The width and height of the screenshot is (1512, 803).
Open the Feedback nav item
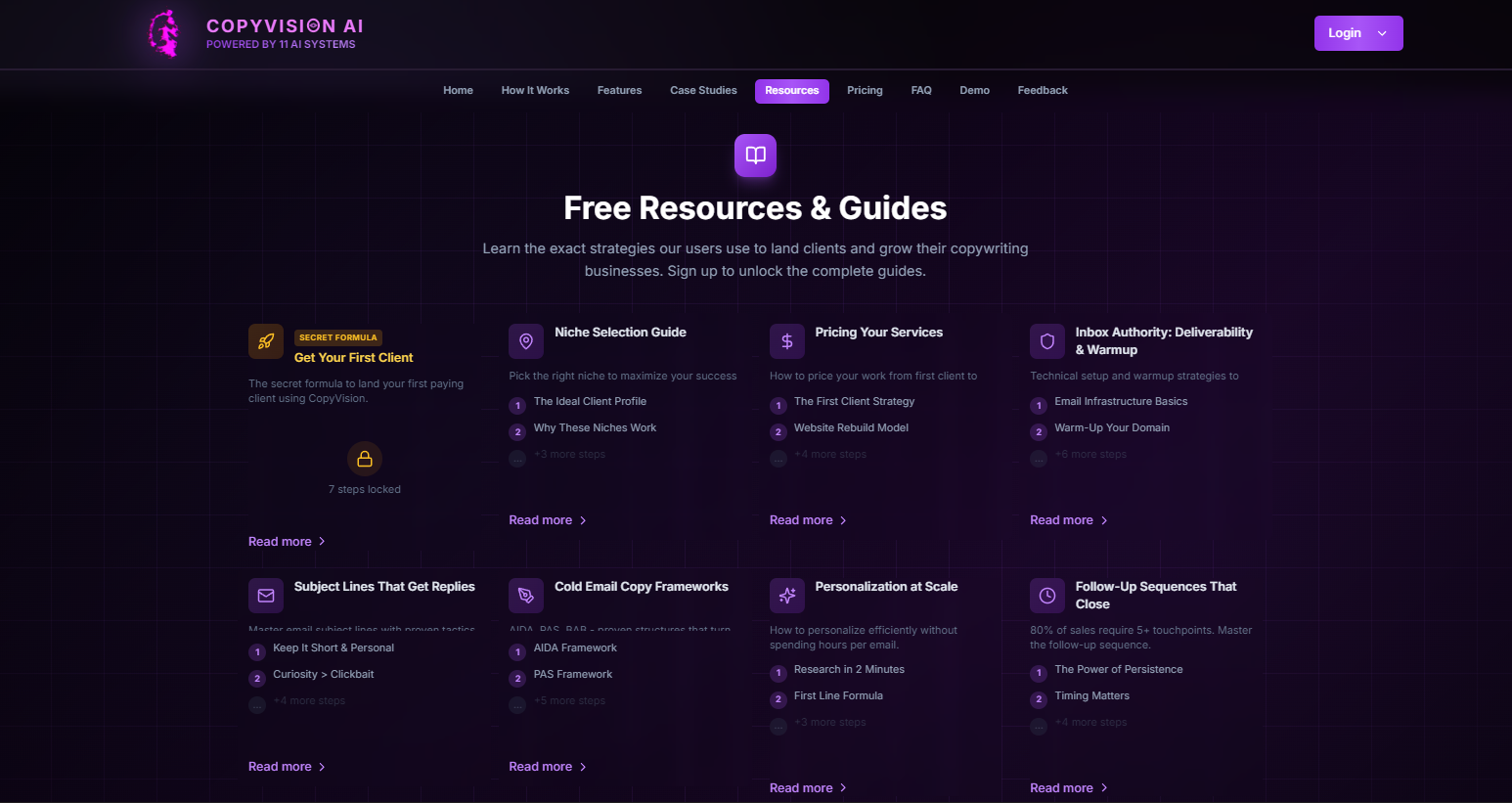tap(1043, 91)
